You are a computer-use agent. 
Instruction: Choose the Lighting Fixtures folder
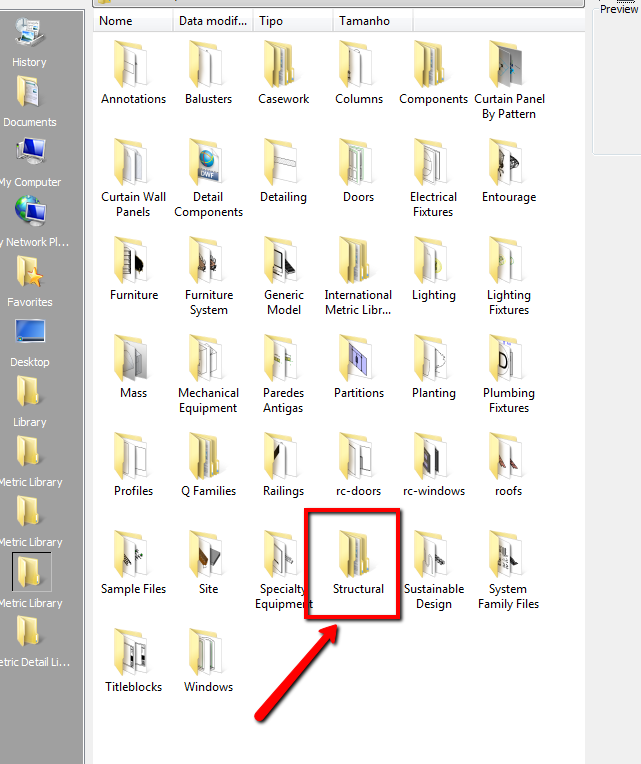(509, 276)
